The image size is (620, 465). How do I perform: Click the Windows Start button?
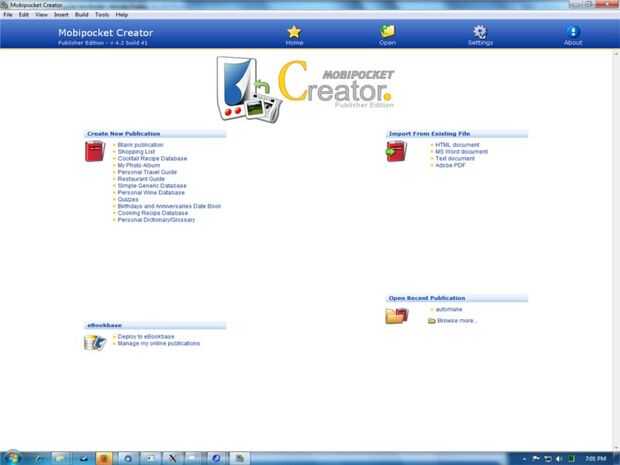pyautogui.click(x=12, y=458)
